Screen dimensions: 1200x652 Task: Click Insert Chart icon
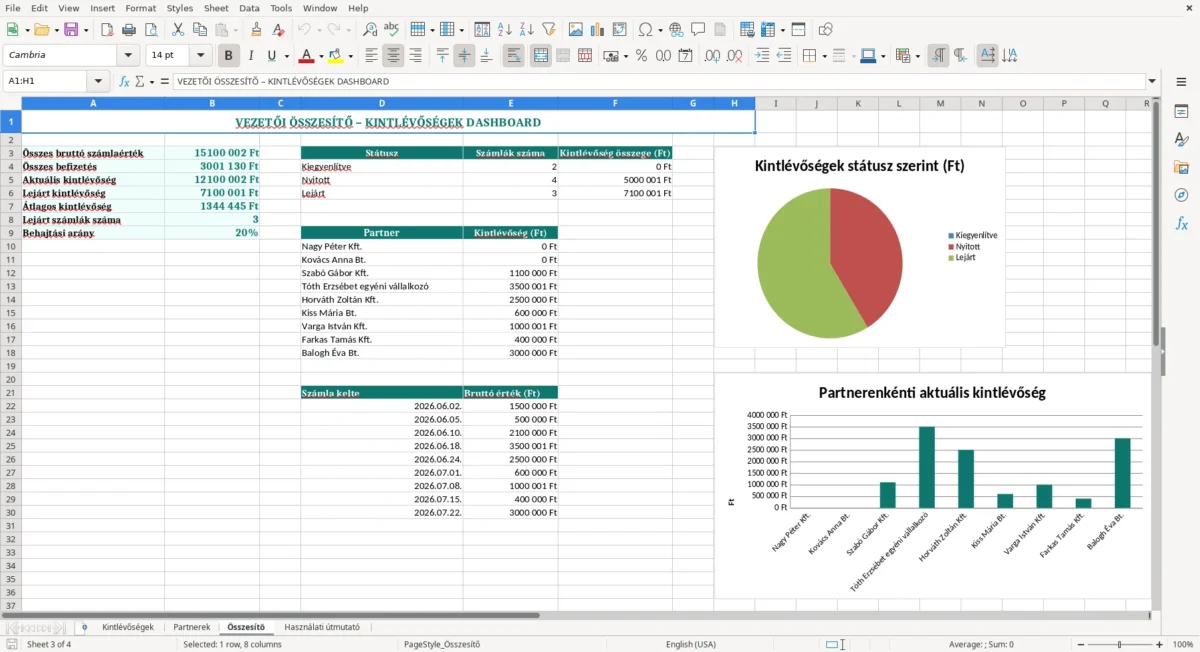tap(598, 29)
